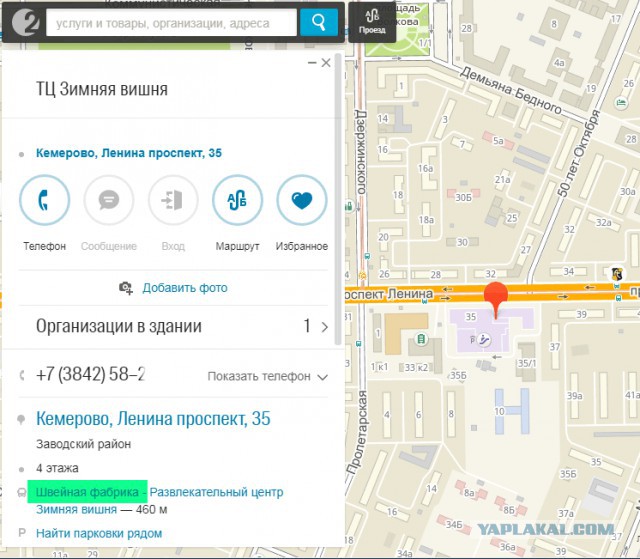The image size is (640, 559).
Task: Click the blue search magnifier button
Action: pyautogui.click(x=319, y=22)
